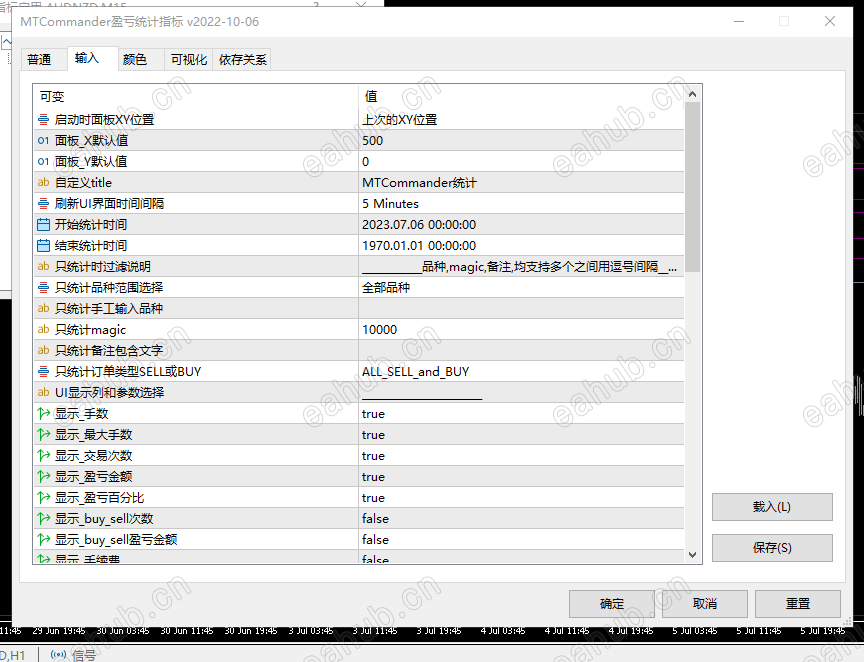Click the 取消 button
Screen dimensions: 864x662
(705, 604)
